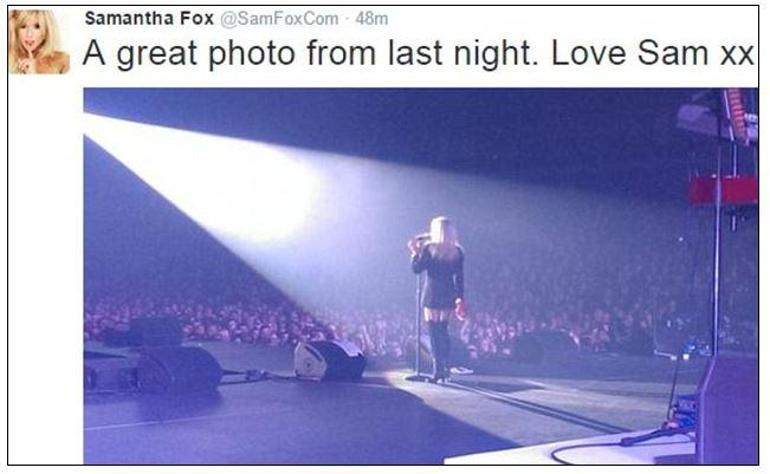Open the @SamFoxCom handle link
Image resolution: width=770 pixels, height=474 pixels.
(279, 19)
